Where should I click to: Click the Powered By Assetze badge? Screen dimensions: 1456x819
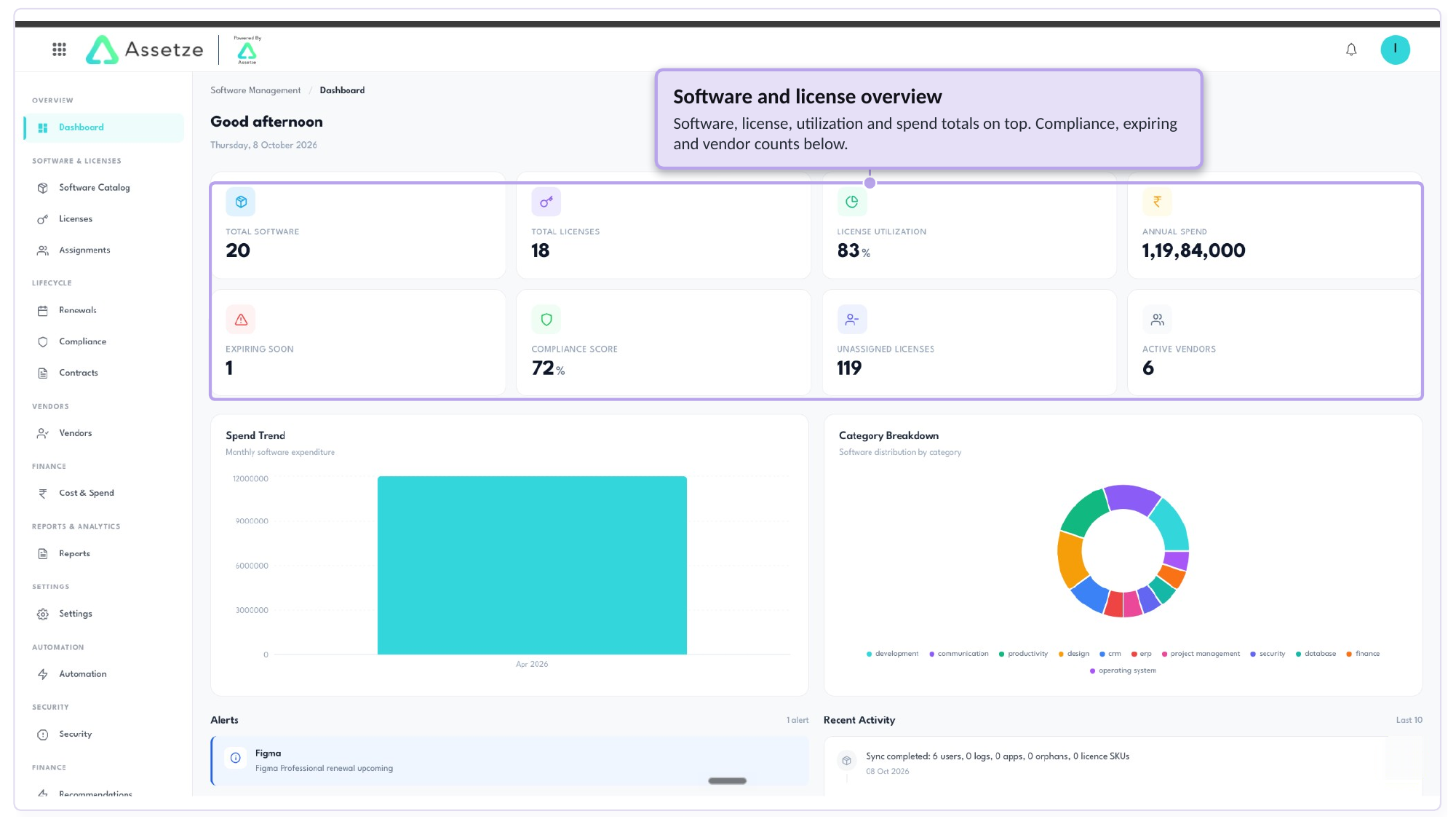click(247, 50)
